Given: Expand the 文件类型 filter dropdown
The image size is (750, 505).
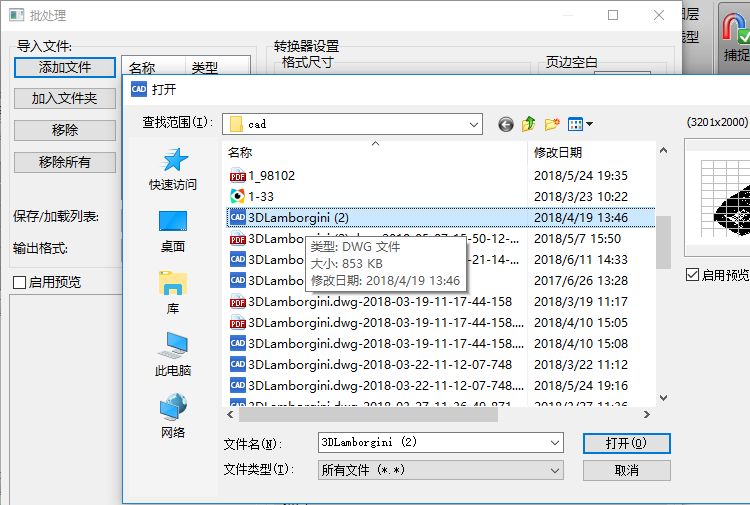Looking at the screenshot, I should pos(556,469).
